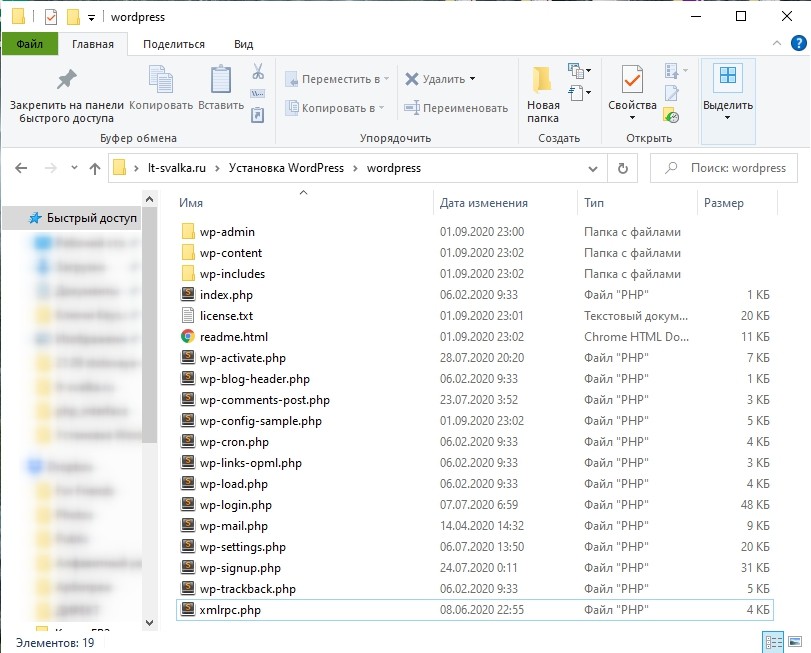
Task: Go back to the previous folder
Action: [x=21, y=168]
